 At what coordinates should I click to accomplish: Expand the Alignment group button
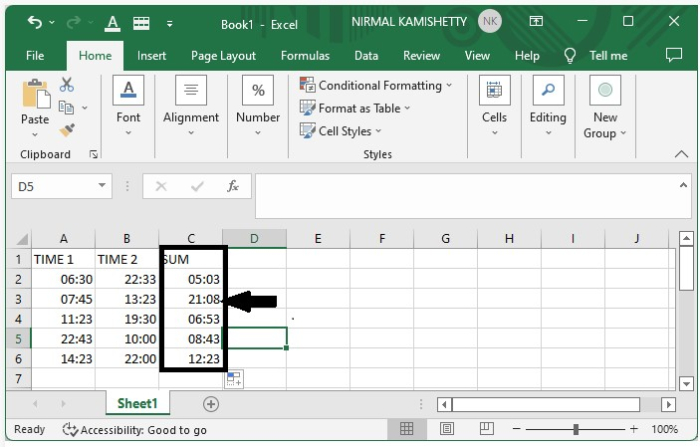[x=191, y=107]
